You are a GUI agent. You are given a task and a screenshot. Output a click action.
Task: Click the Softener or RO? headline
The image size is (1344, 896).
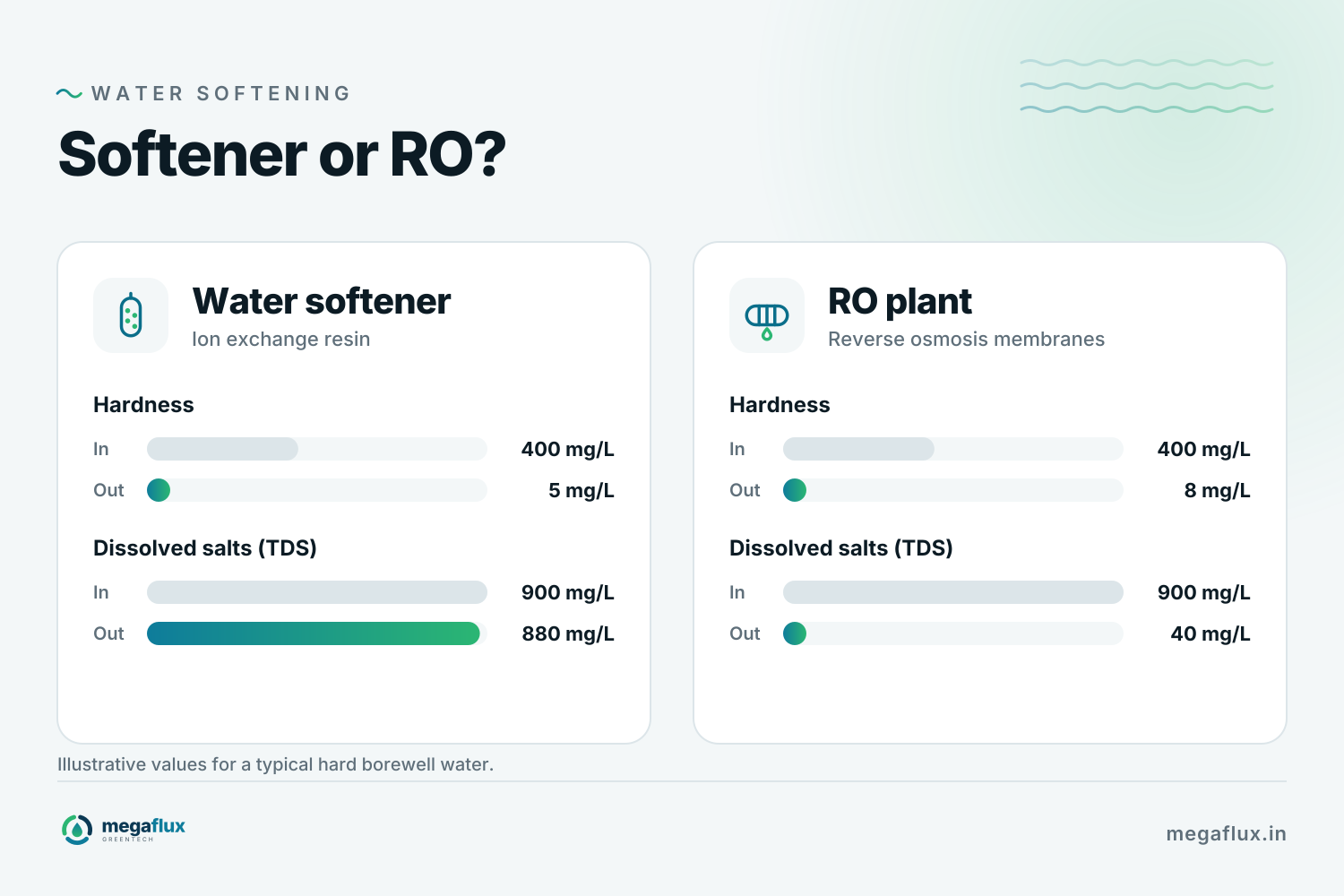(x=282, y=154)
